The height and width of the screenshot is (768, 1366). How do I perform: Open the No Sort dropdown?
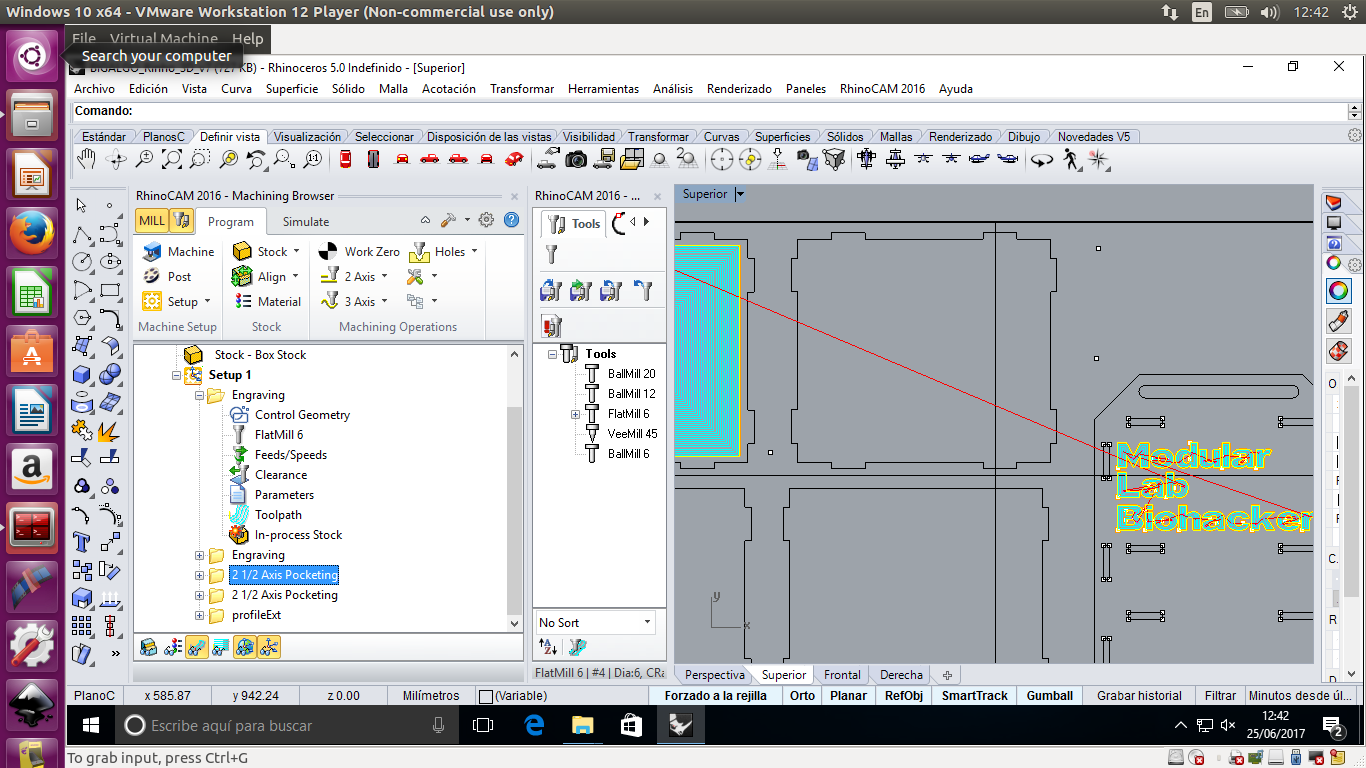[x=595, y=622]
